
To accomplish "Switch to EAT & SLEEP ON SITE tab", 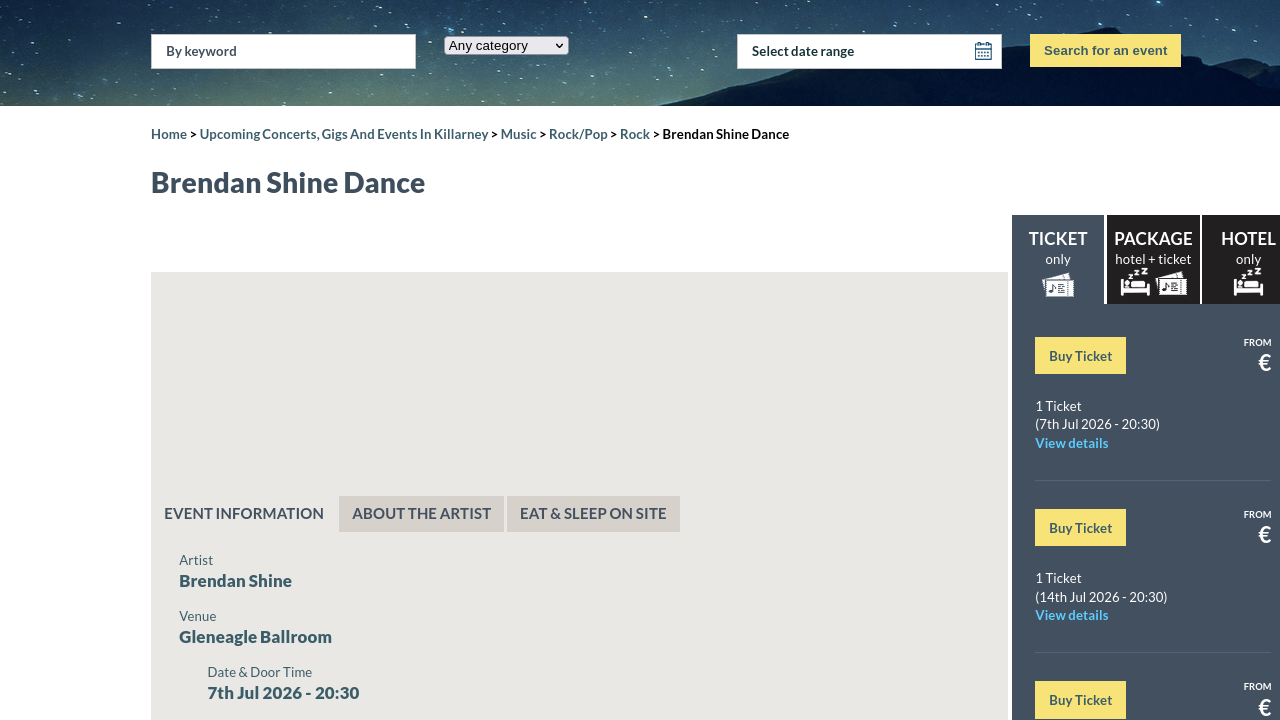I will (593, 514).
